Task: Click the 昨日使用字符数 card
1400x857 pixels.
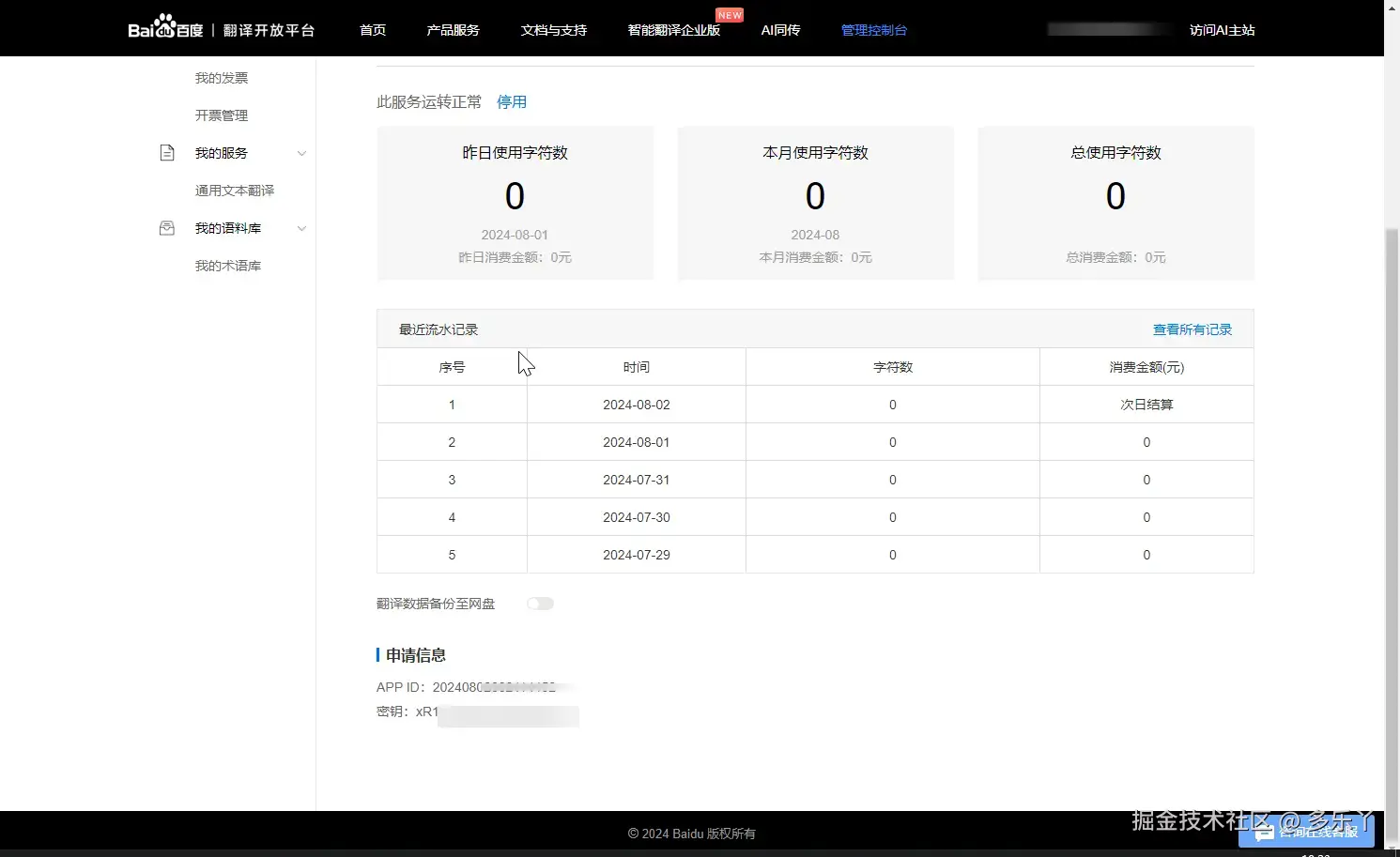Action: click(515, 204)
